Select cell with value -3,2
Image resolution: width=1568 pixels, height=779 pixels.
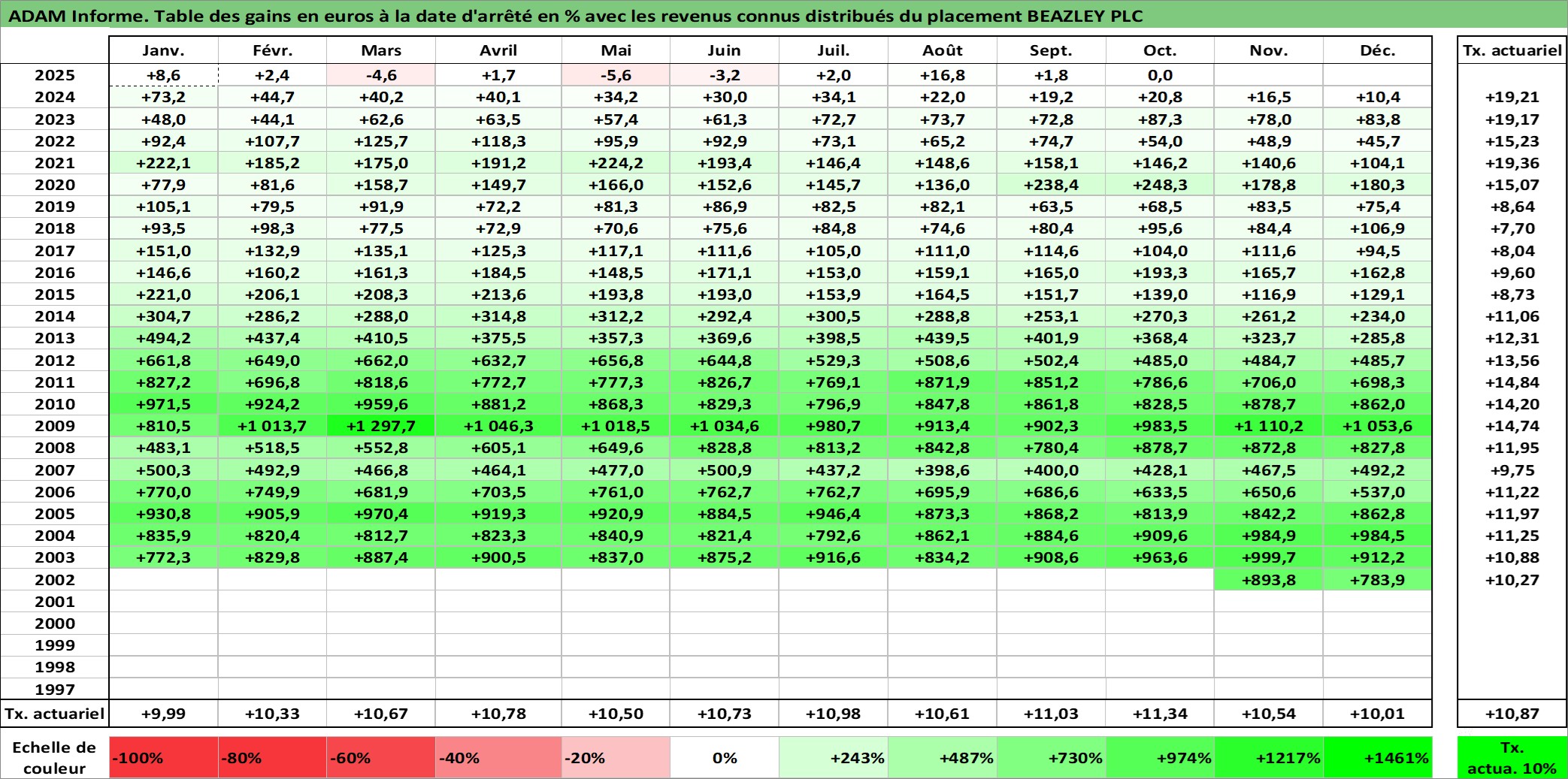coord(725,75)
